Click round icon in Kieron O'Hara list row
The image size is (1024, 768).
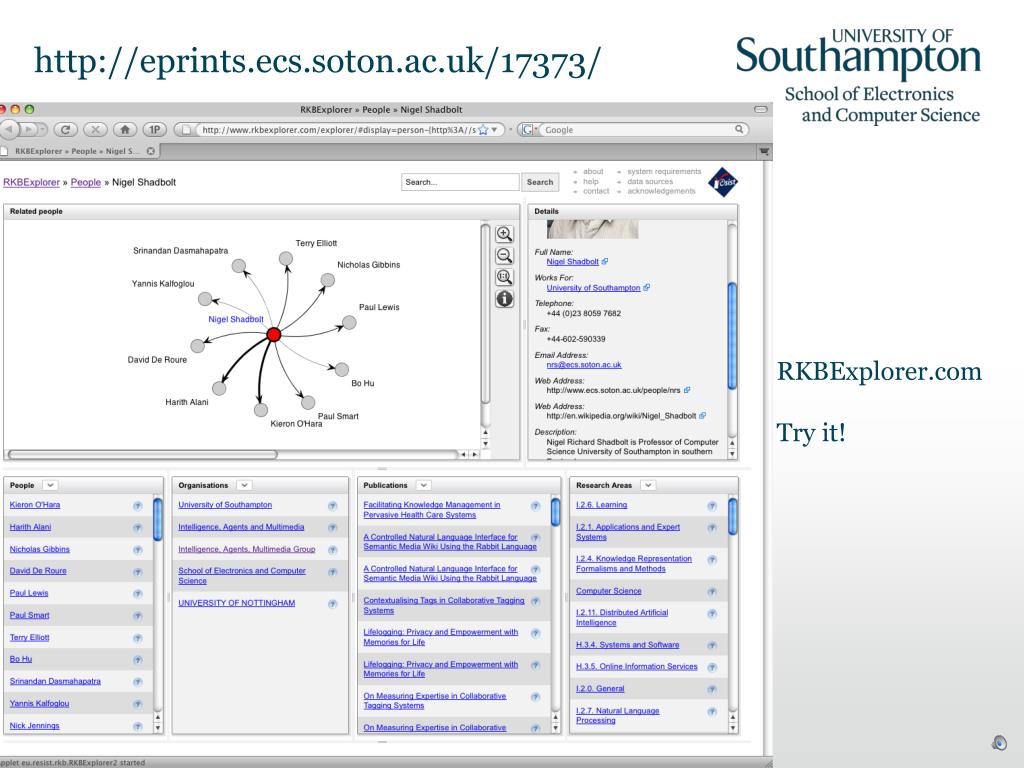[137, 505]
